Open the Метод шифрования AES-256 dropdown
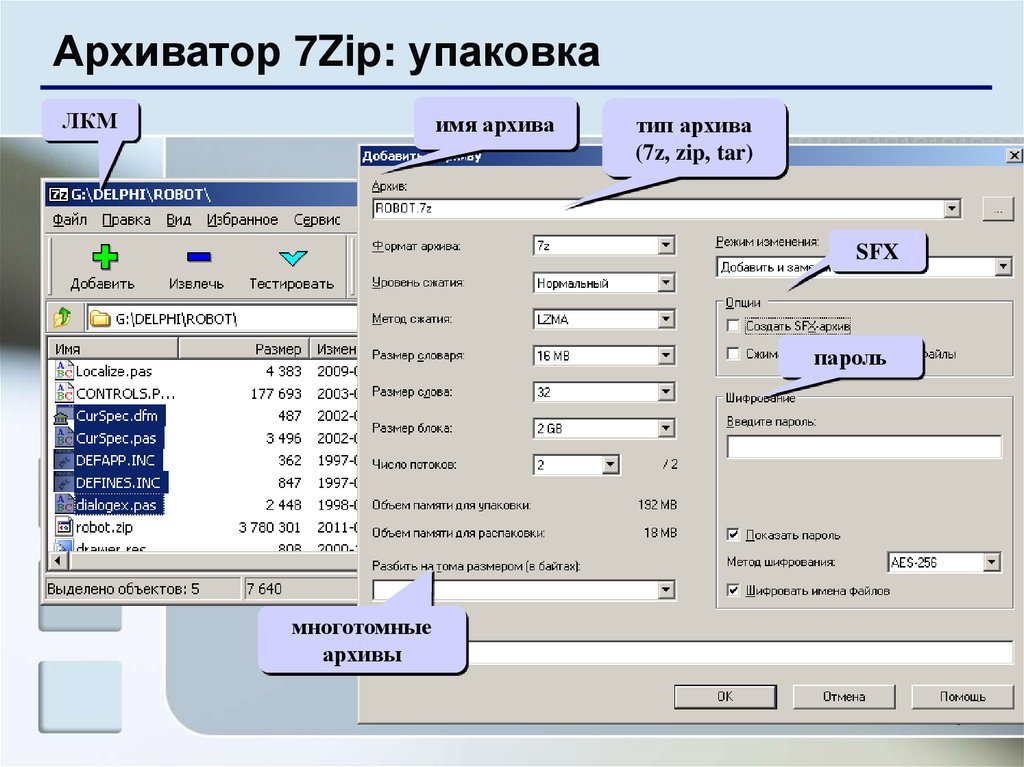This screenshot has height=767, width=1024. (x=992, y=562)
